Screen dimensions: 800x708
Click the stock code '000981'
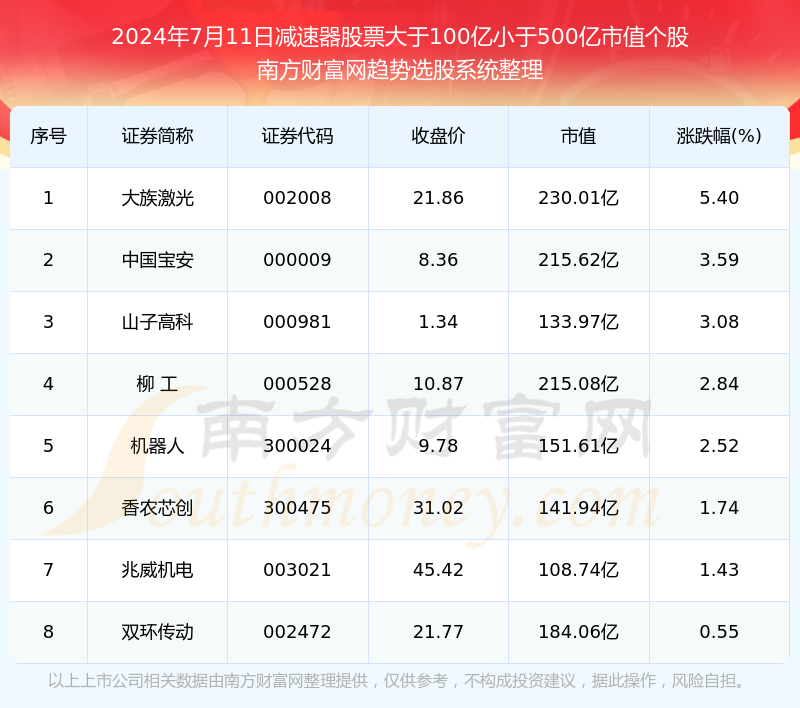pyautogui.click(x=297, y=322)
